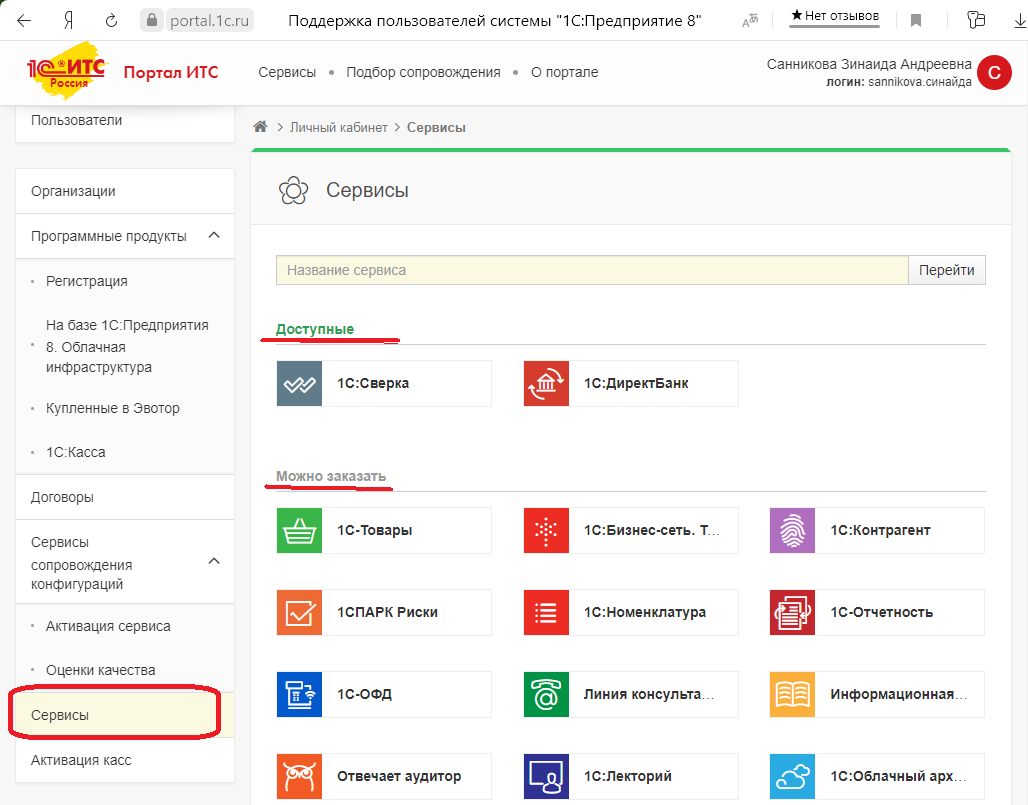Open the Отвечает аудитор service label
The width and height of the screenshot is (1028, 805).
pos(399,776)
